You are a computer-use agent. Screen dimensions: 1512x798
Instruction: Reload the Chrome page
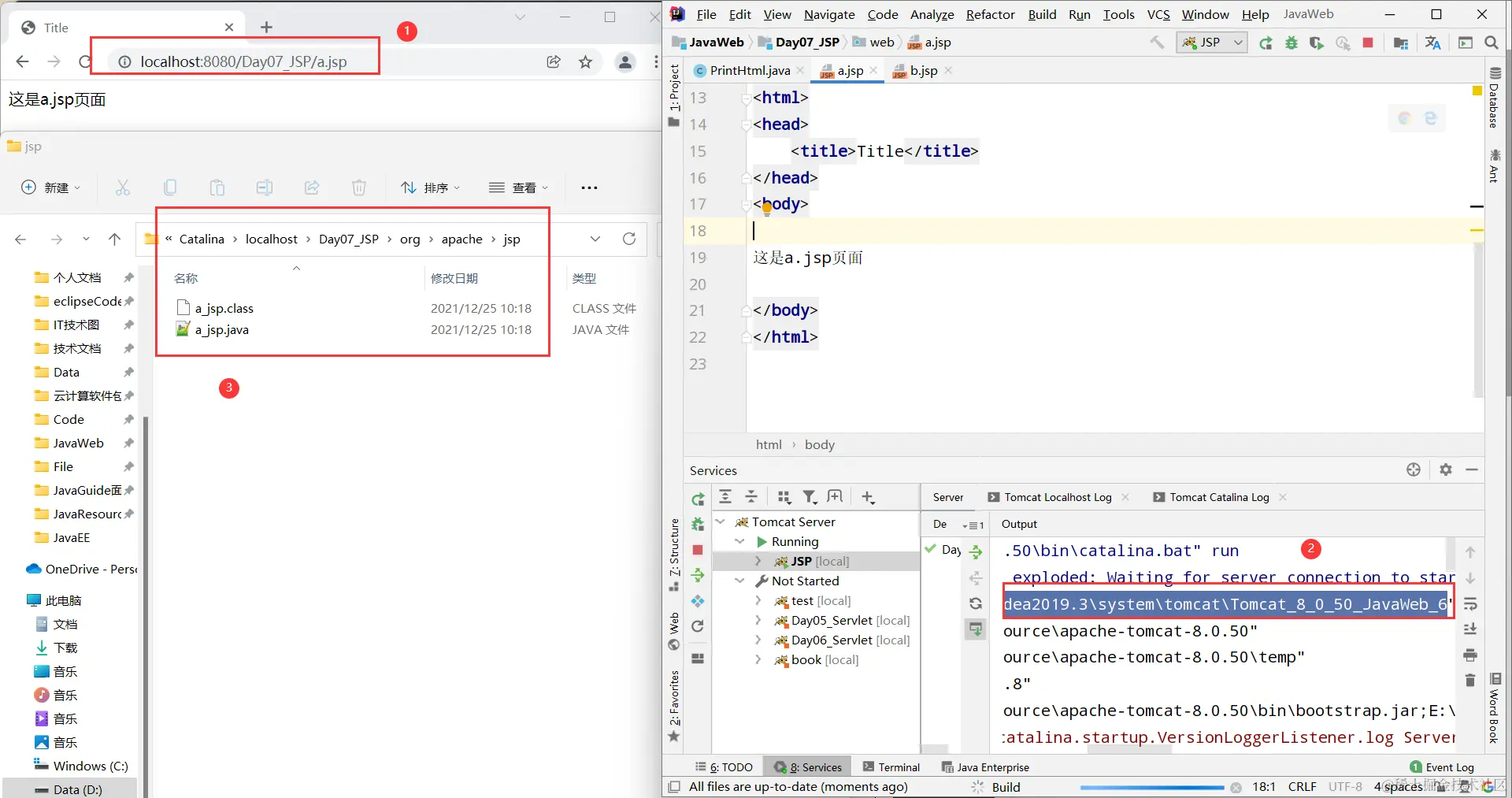point(85,61)
